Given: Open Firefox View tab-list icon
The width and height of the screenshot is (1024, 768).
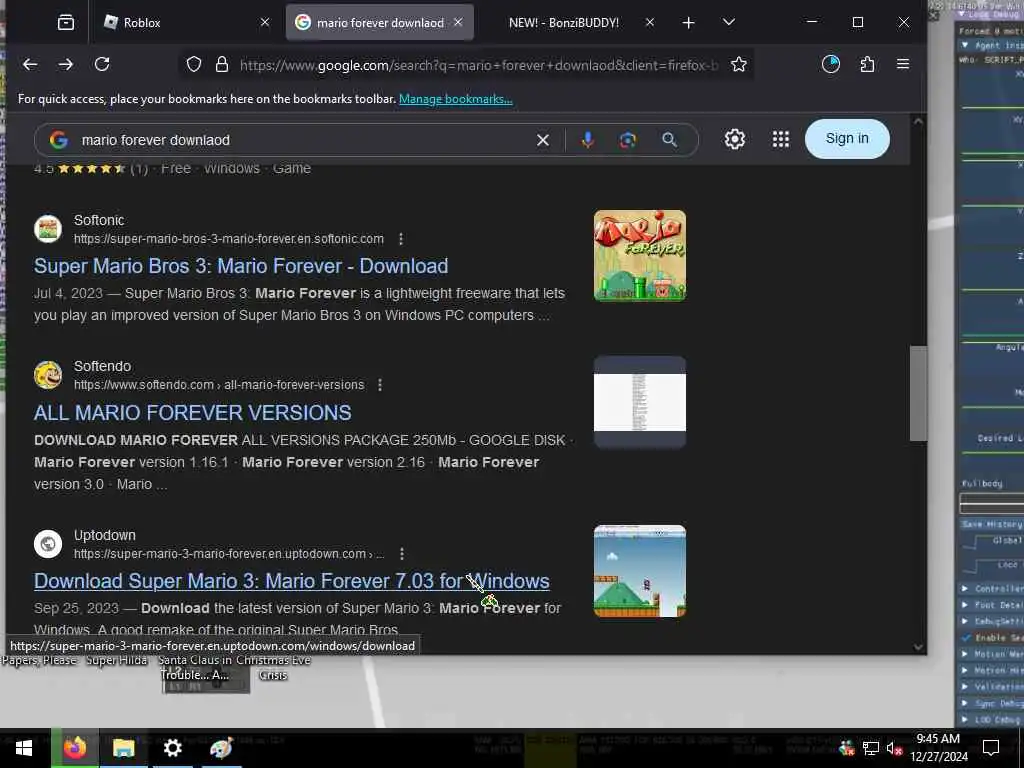Looking at the screenshot, I should click(x=65, y=23).
